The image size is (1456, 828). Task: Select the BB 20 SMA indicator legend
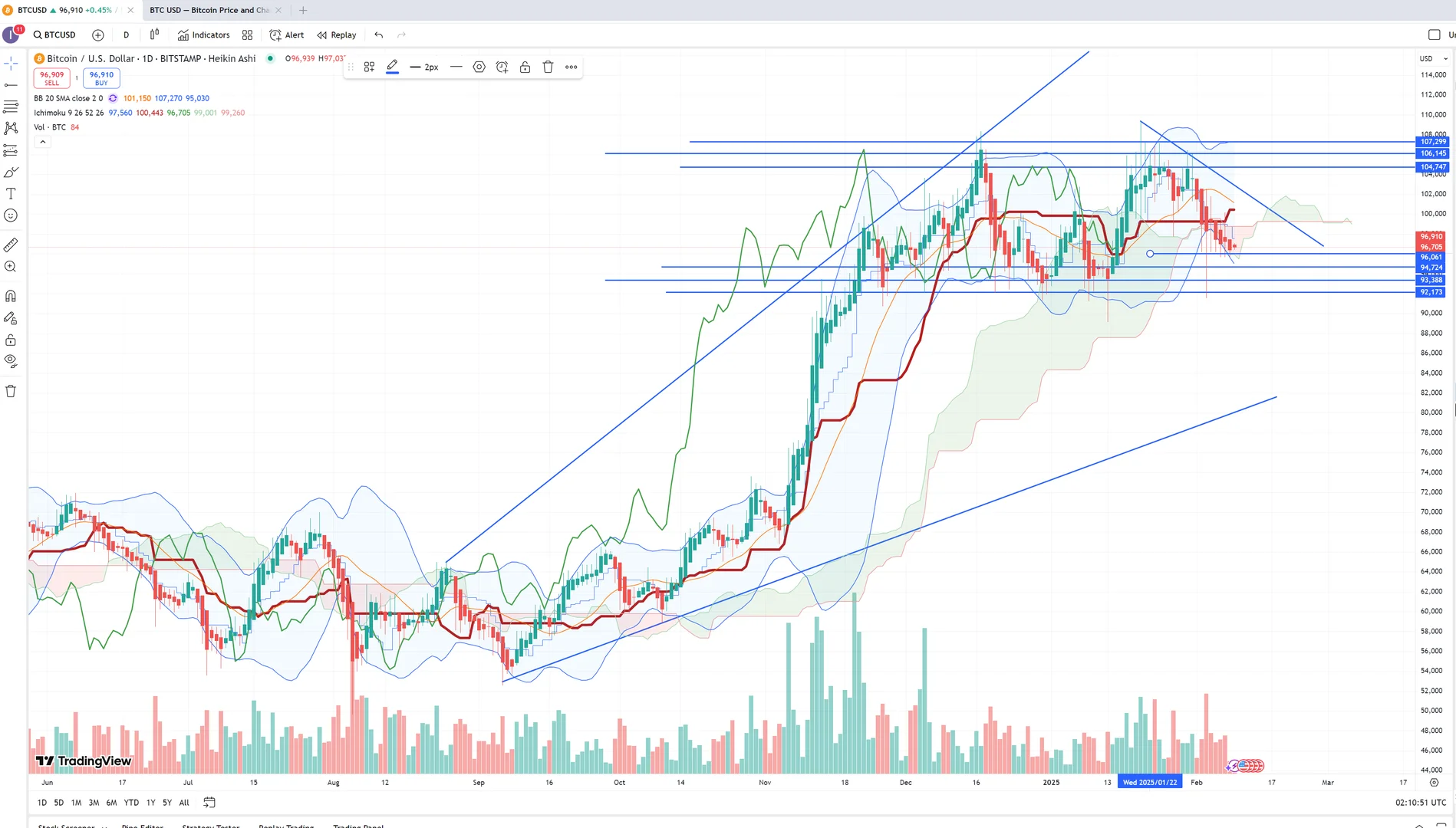68,98
